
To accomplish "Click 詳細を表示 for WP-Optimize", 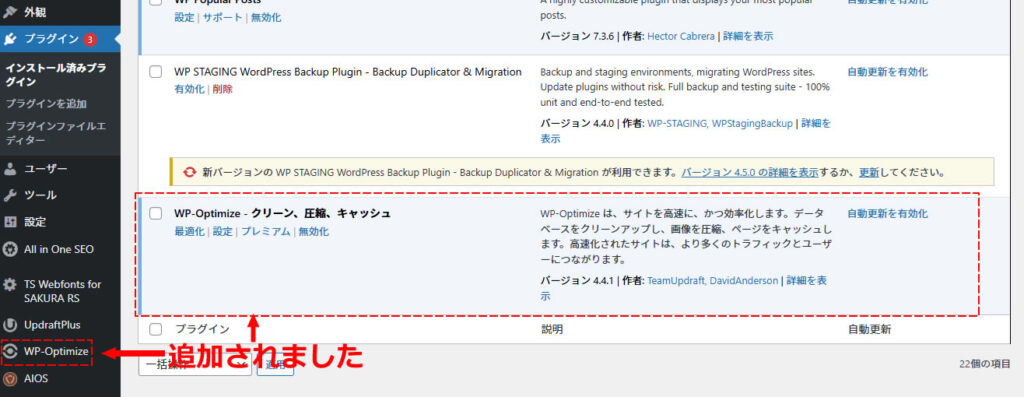I will pos(807,281).
